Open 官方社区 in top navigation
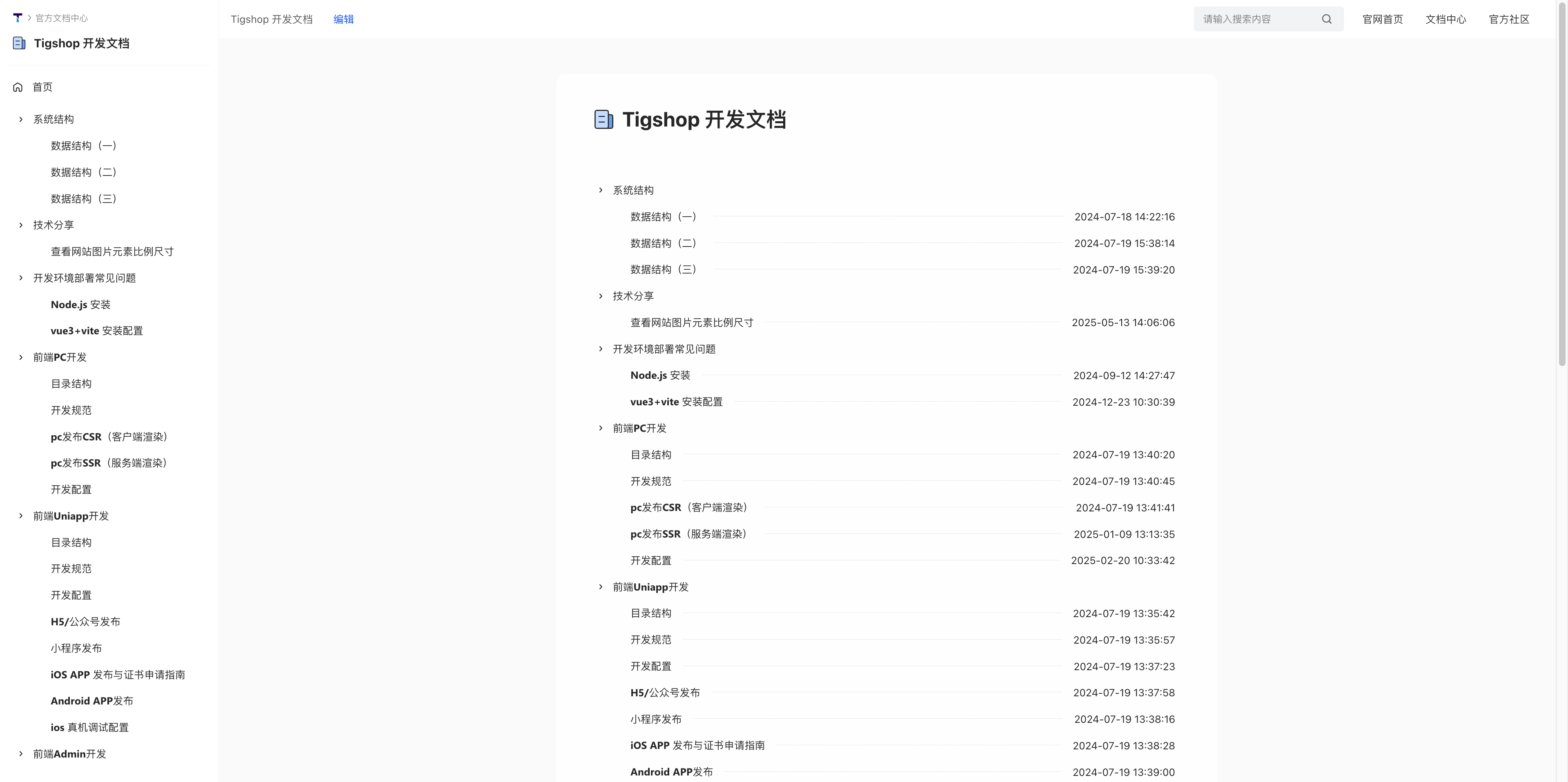 click(1509, 20)
